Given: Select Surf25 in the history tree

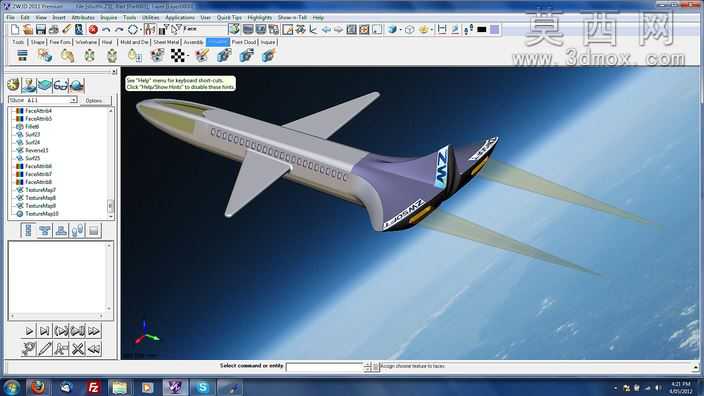Looking at the screenshot, I should [x=32, y=158].
